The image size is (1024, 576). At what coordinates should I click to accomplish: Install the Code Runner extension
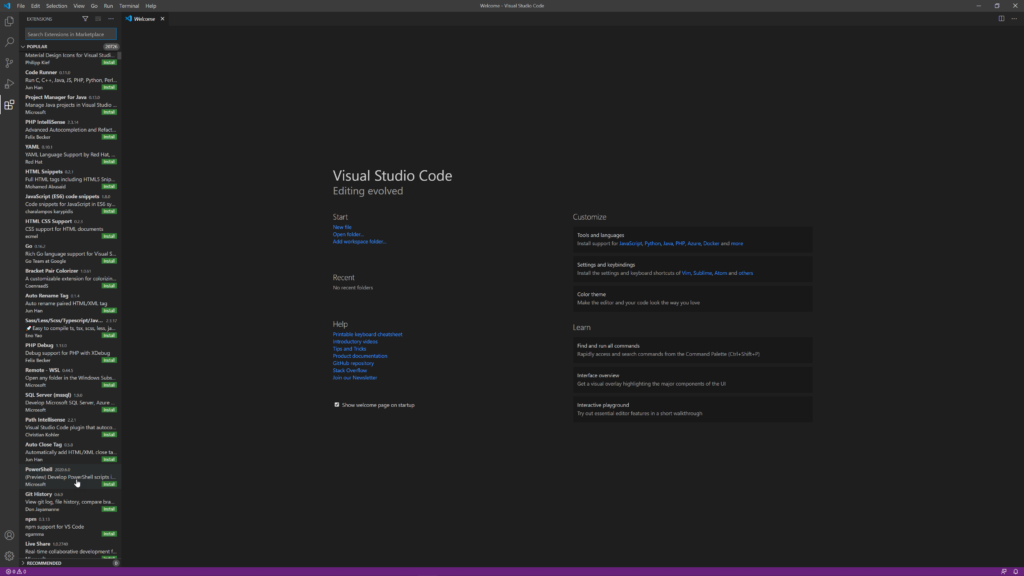point(109,88)
